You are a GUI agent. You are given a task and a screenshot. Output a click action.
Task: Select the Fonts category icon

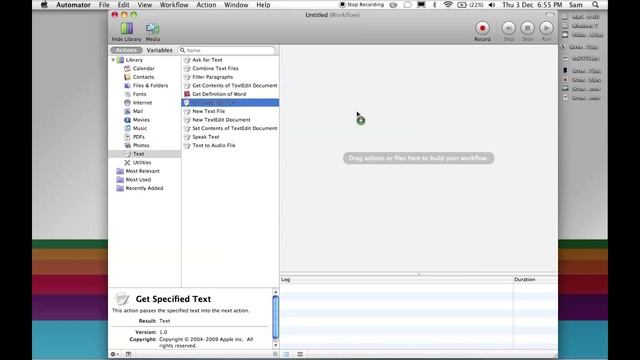pos(127,94)
